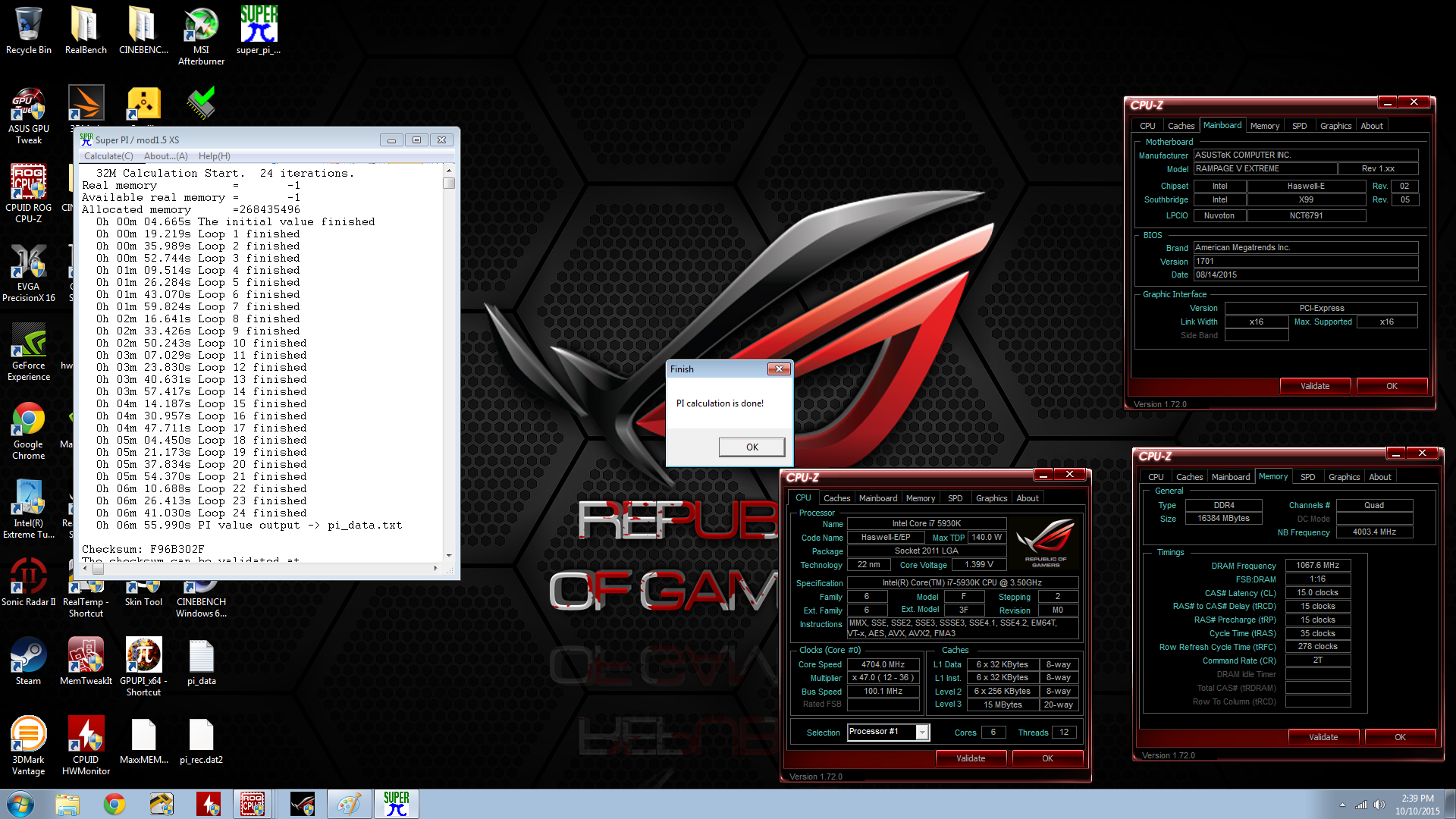This screenshot has height=819, width=1456.
Task: Open MemTweakIt desktop icon
Action: 86,661
